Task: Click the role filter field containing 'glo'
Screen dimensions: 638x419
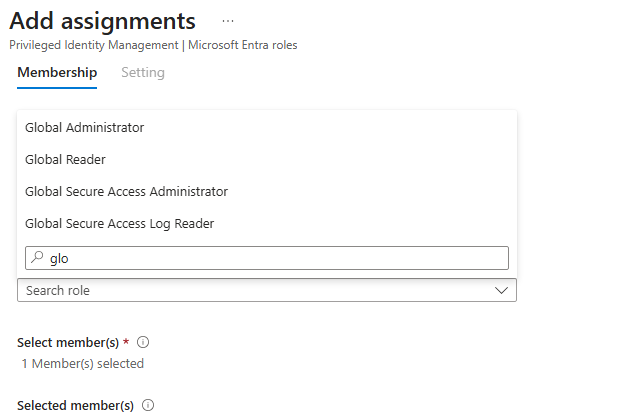Action: click(x=270, y=258)
